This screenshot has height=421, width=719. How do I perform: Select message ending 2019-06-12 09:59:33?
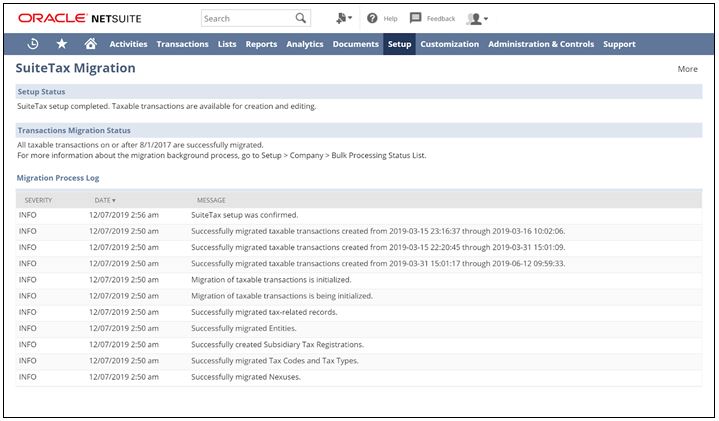(x=378, y=264)
